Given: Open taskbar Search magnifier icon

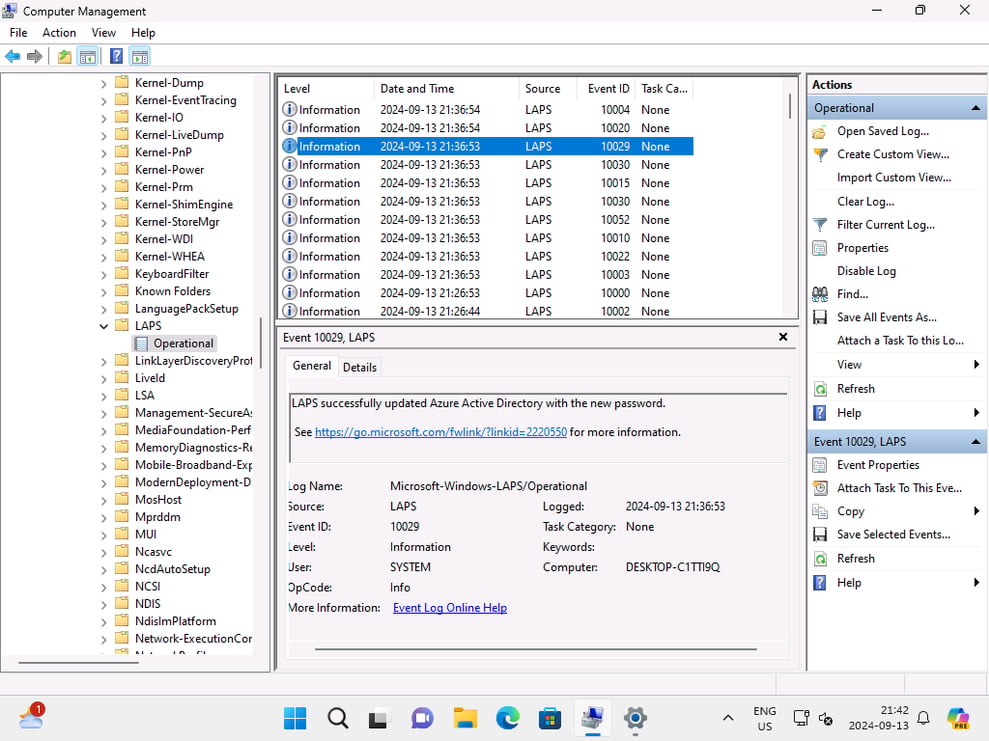Looking at the screenshot, I should (x=337, y=718).
